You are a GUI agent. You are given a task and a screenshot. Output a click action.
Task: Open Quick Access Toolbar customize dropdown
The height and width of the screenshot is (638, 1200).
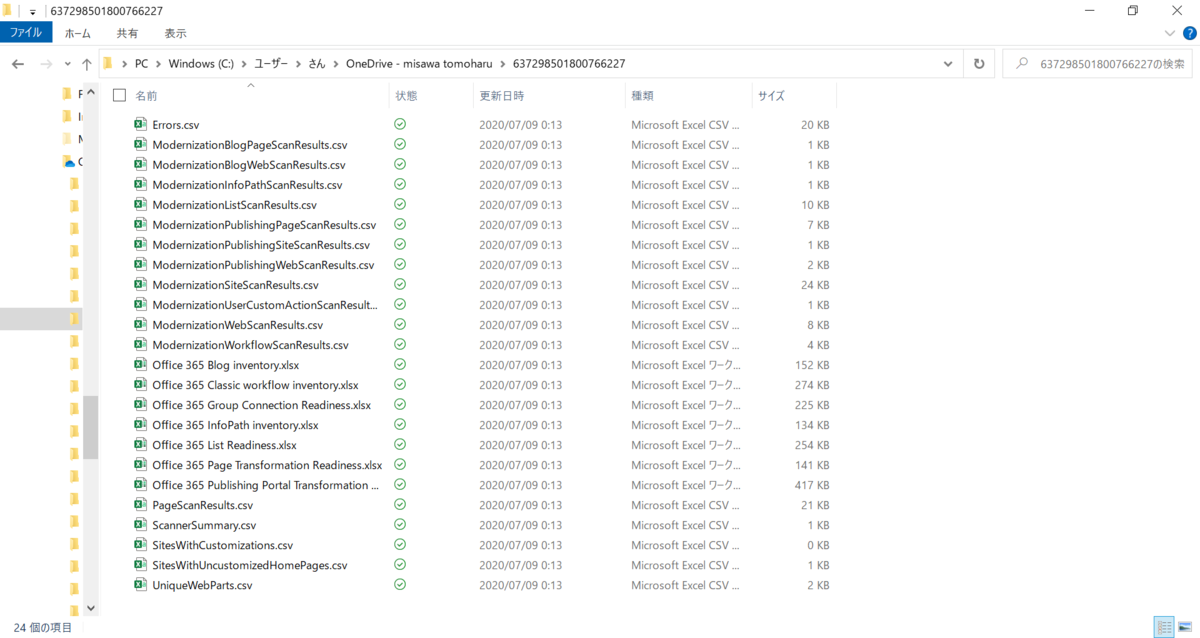33,12
